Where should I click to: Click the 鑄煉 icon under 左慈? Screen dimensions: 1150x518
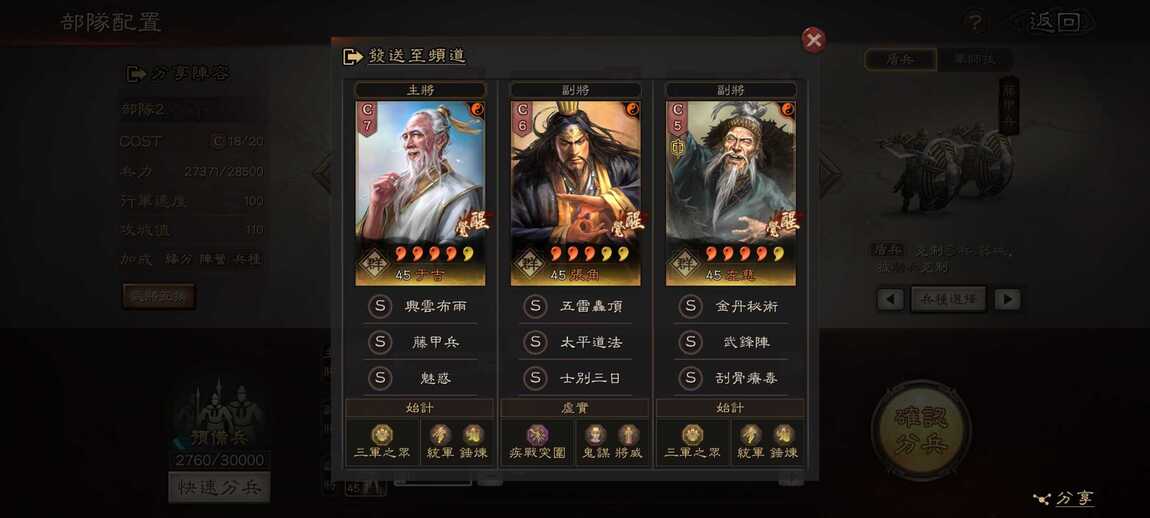click(x=783, y=434)
